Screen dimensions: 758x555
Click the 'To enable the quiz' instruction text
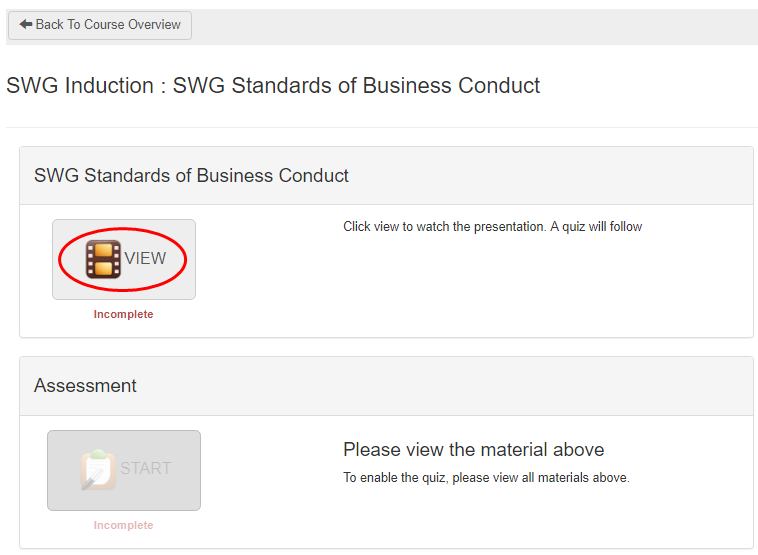point(396,478)
